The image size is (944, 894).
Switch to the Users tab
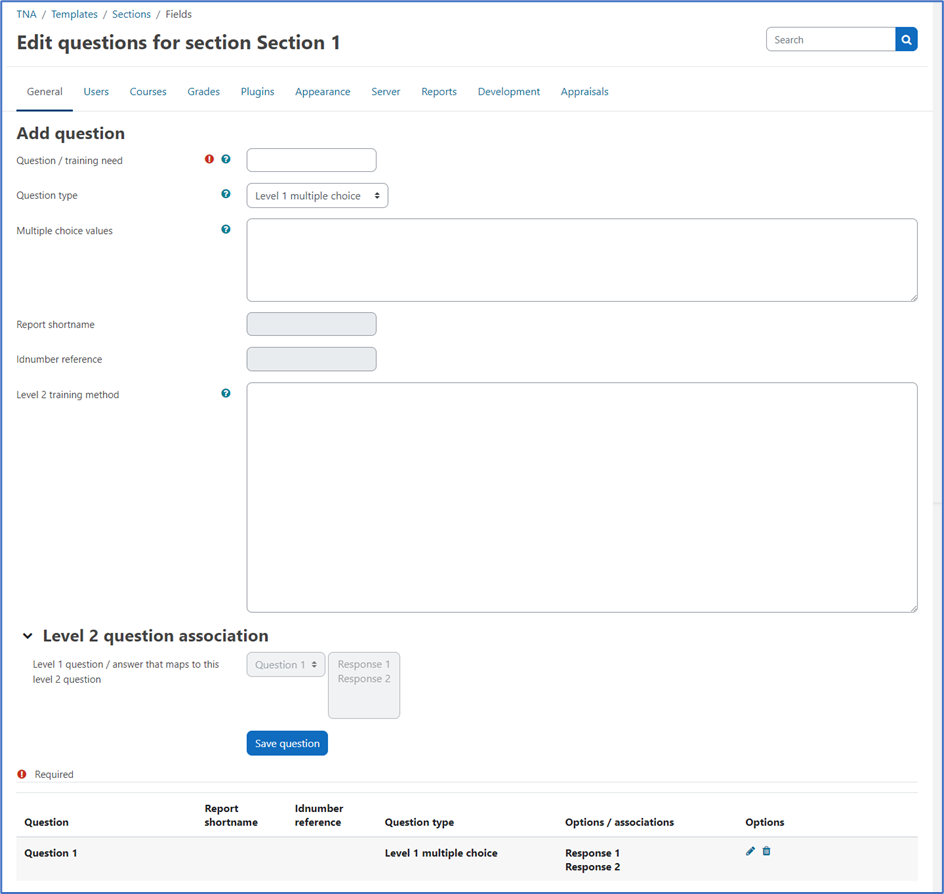pos(96,92)
